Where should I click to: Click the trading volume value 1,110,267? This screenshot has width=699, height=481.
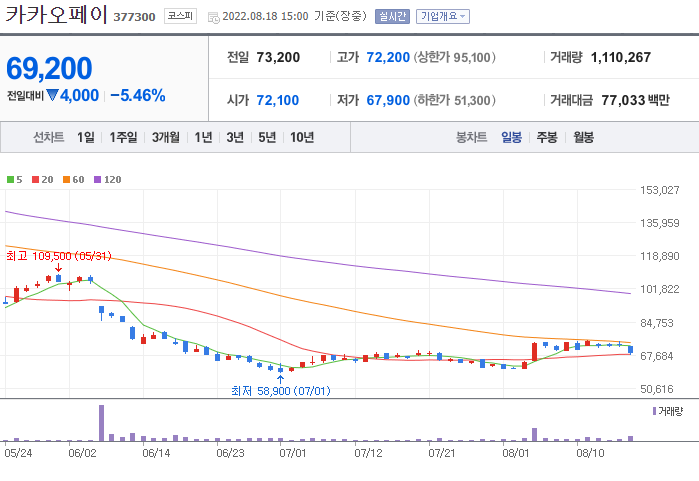click(x=621, y=58)
